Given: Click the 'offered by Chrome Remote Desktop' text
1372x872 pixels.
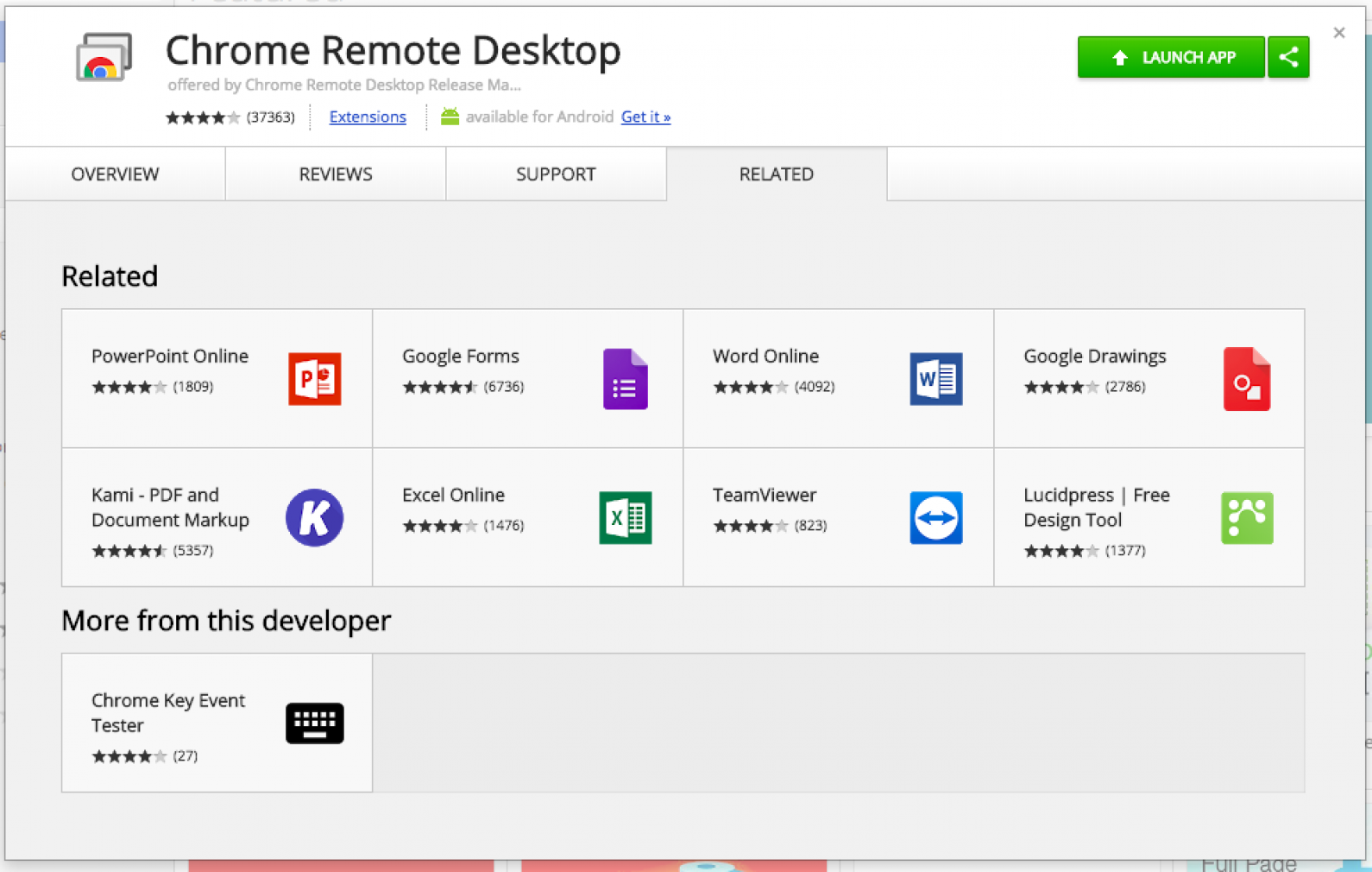Looking at the screenshot, I should 344,85.
